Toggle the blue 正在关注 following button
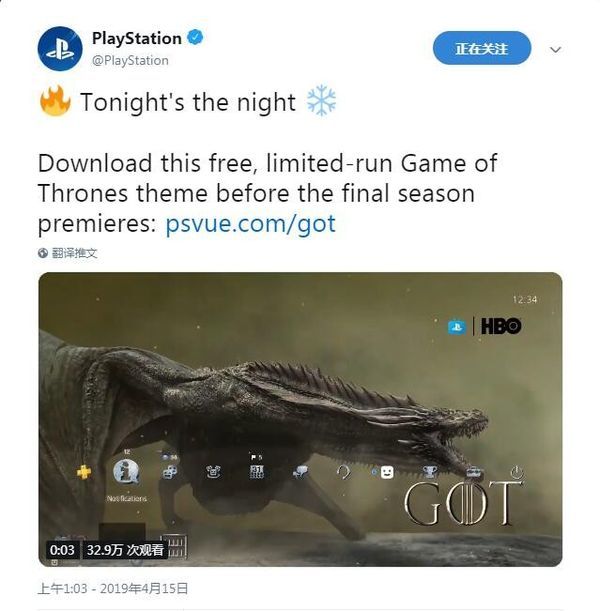Viewport: 600px width, 611px height. click(x=482, y=48)
